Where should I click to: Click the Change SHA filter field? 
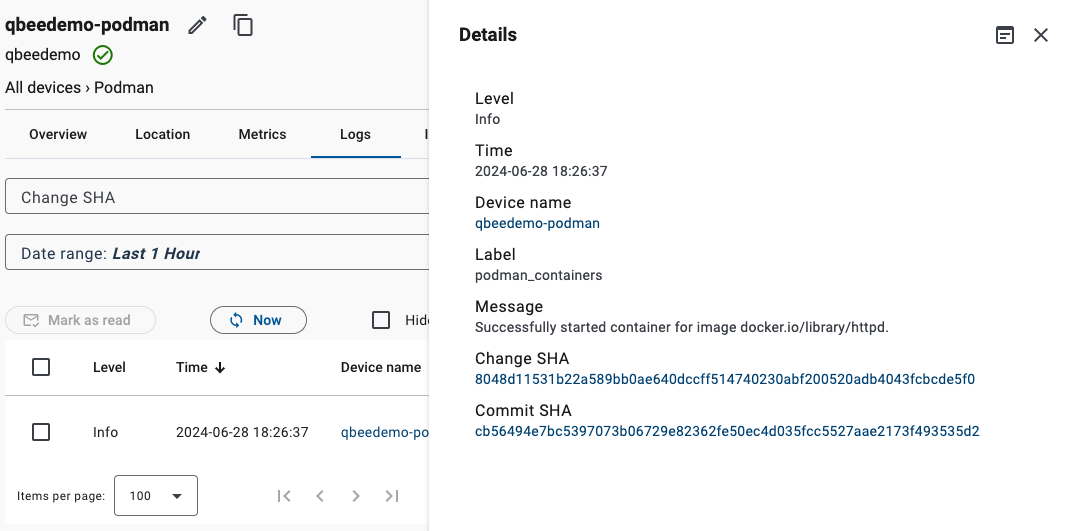point(216,197)
